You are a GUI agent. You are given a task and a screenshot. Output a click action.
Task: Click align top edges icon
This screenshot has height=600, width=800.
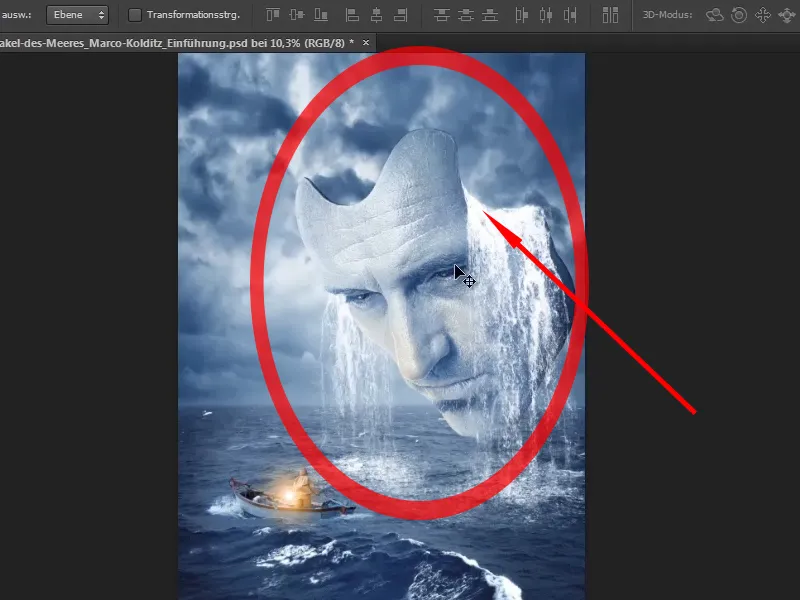click(273, 15)
